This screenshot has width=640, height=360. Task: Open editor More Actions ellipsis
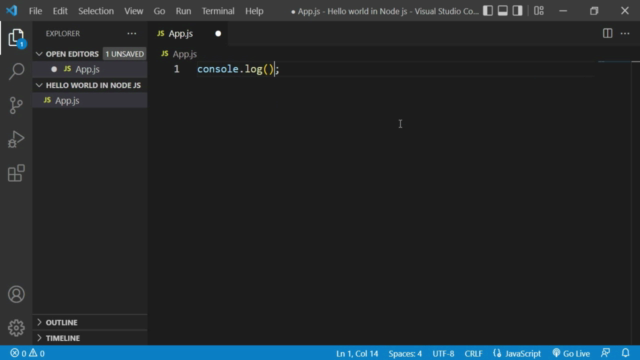625,33
